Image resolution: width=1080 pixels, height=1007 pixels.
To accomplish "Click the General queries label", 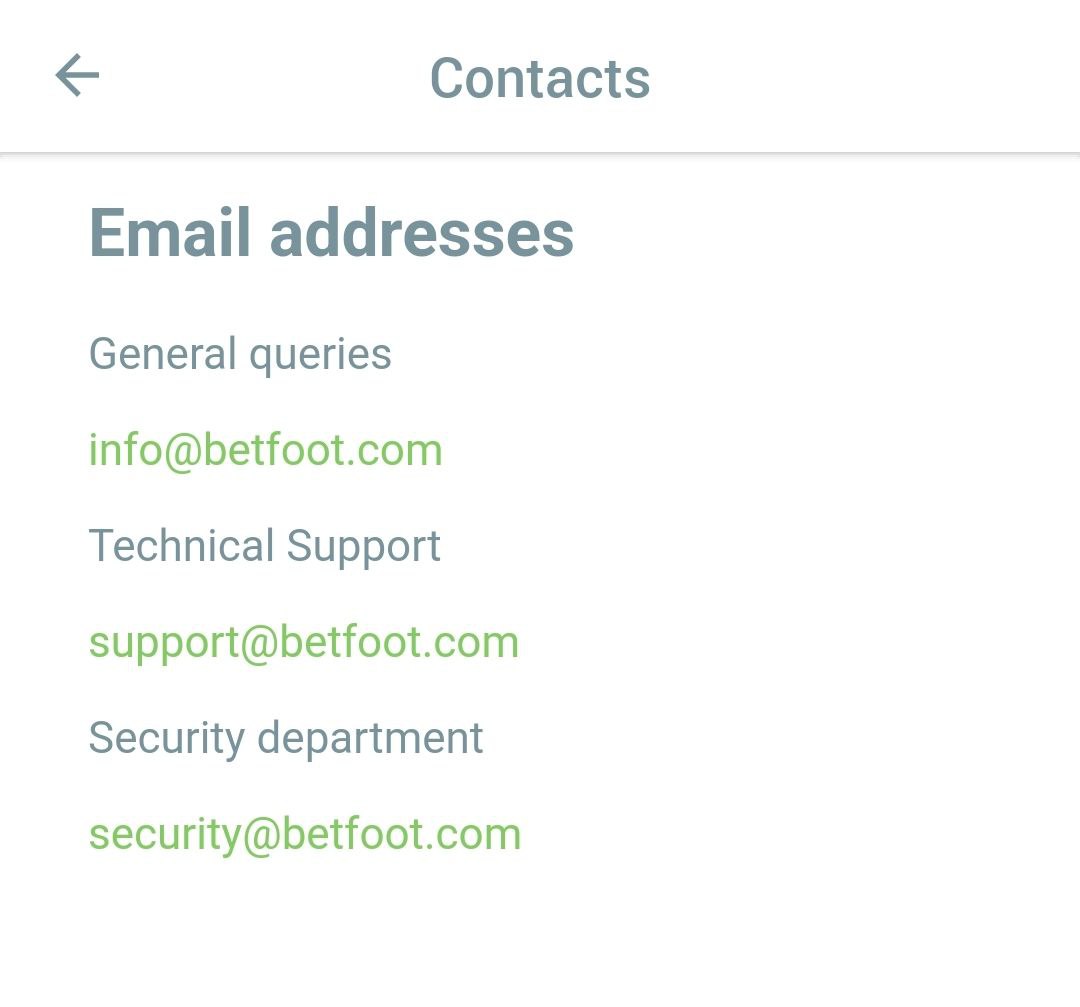I will [x=240, y=354].
